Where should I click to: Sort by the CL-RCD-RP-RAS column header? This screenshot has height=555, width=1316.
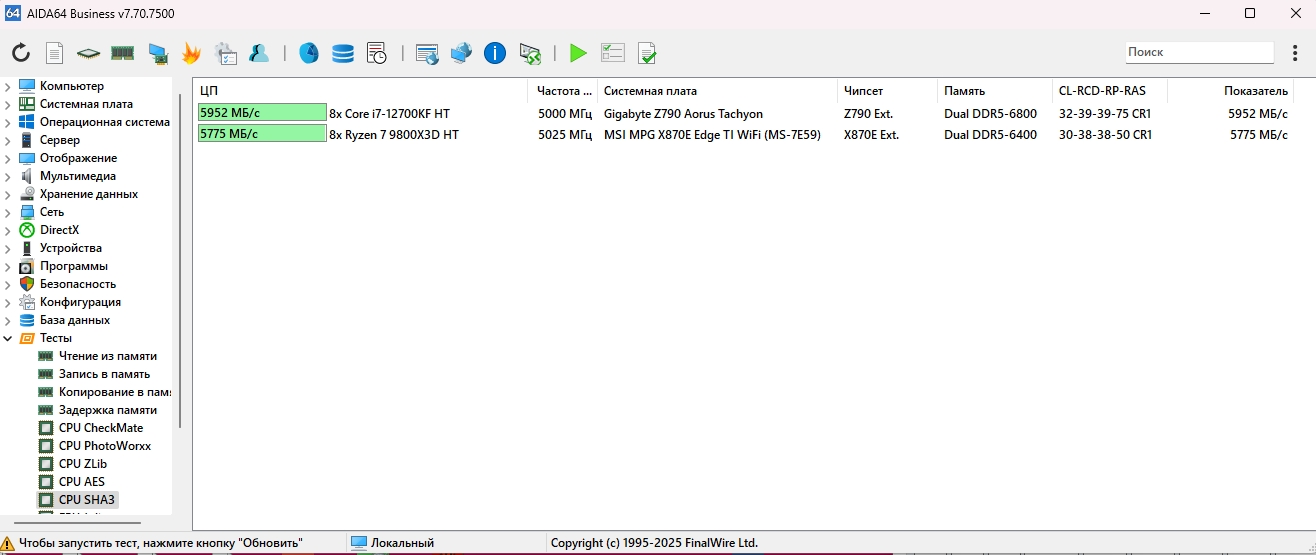point(1109,91)
